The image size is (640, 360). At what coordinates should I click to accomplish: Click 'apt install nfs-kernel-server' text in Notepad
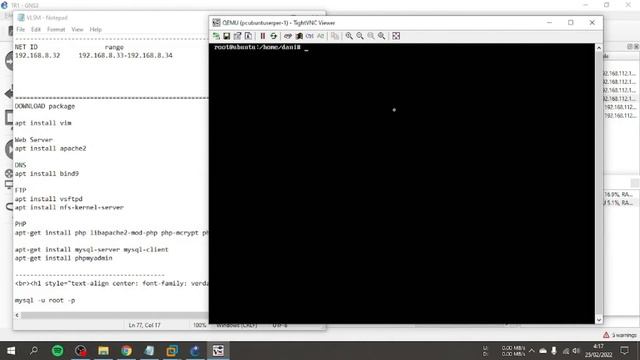(69, 207)
